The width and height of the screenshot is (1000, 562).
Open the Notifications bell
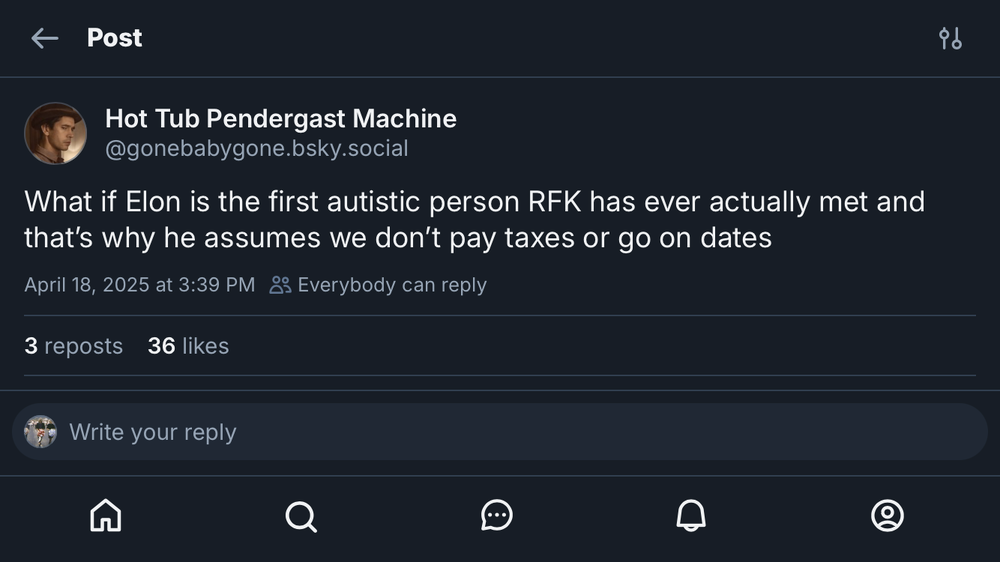click(x=691, y=515)
